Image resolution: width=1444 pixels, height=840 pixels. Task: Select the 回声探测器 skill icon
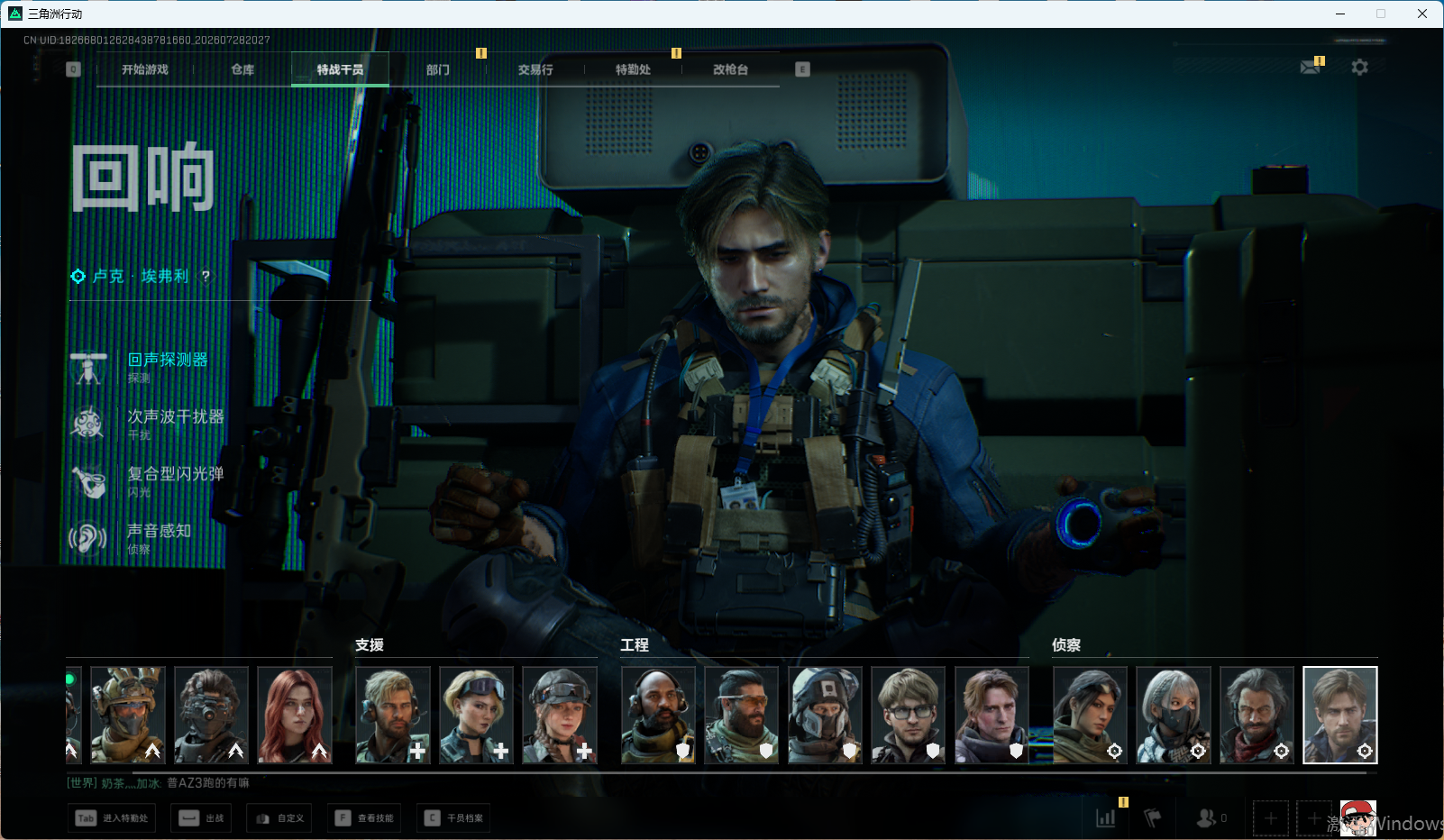click(x=88, y=367)
